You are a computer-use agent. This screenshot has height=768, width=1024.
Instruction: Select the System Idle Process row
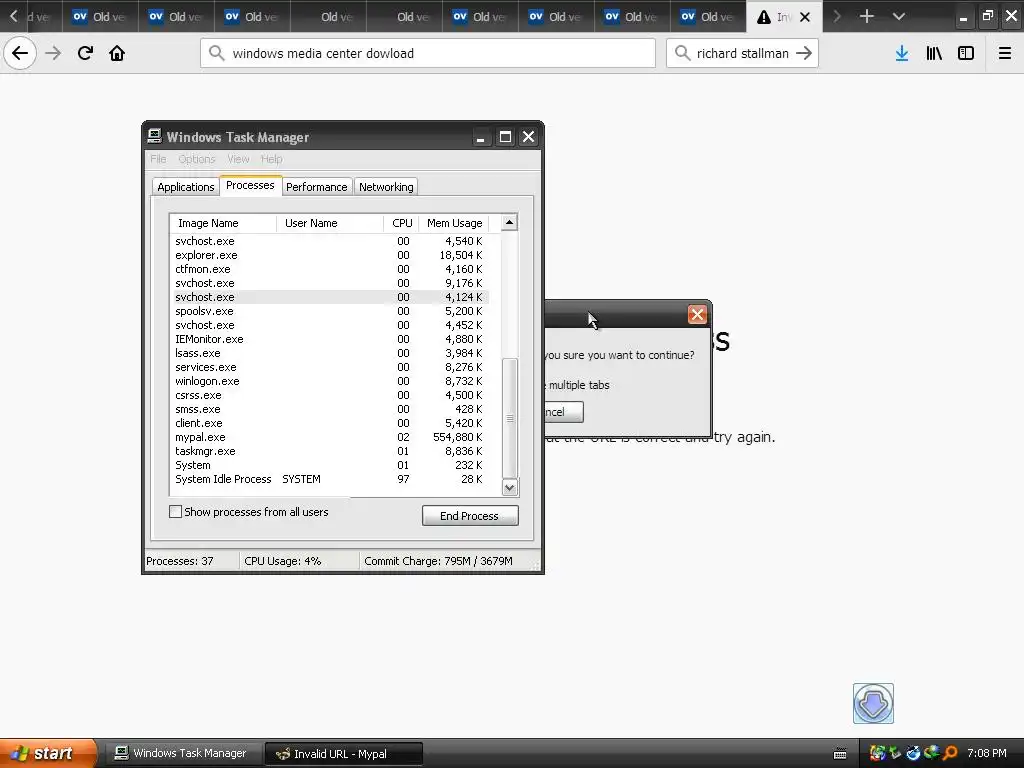[329, 479]
